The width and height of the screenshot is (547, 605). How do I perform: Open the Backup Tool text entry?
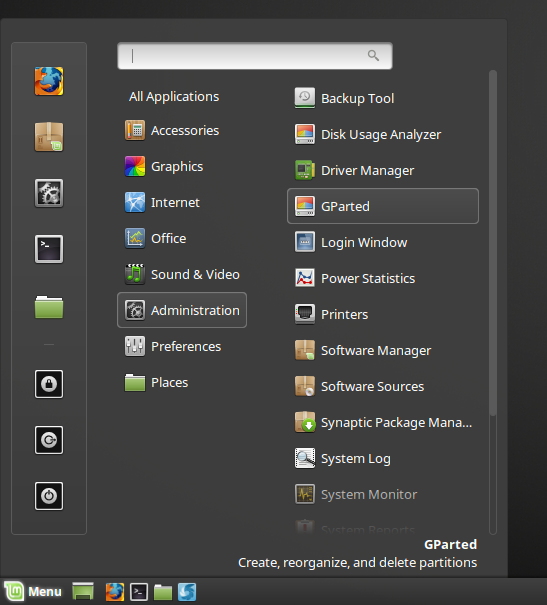click(x=357, y=98)
